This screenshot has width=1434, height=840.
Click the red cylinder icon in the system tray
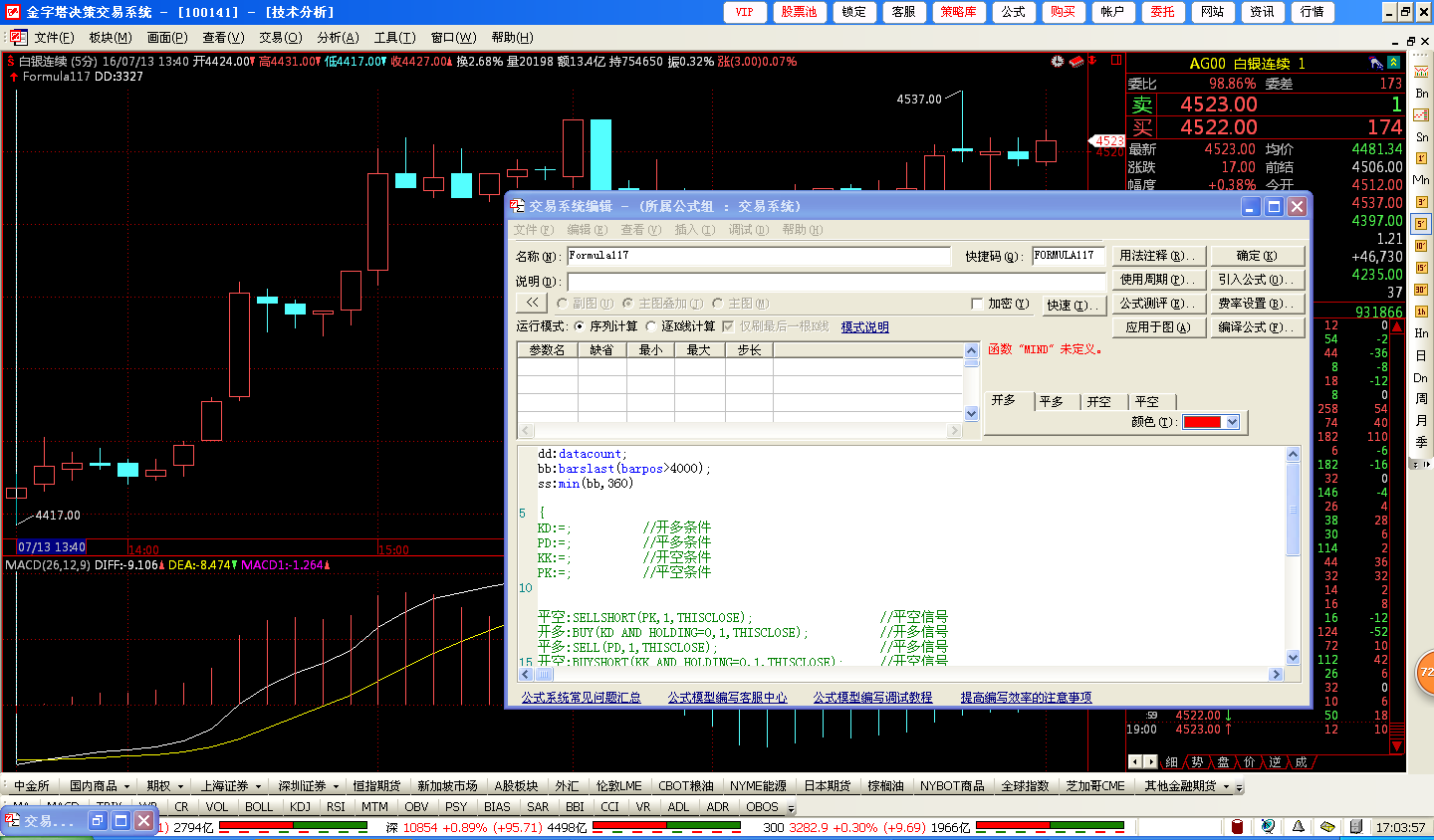[x=1238, y=827]
